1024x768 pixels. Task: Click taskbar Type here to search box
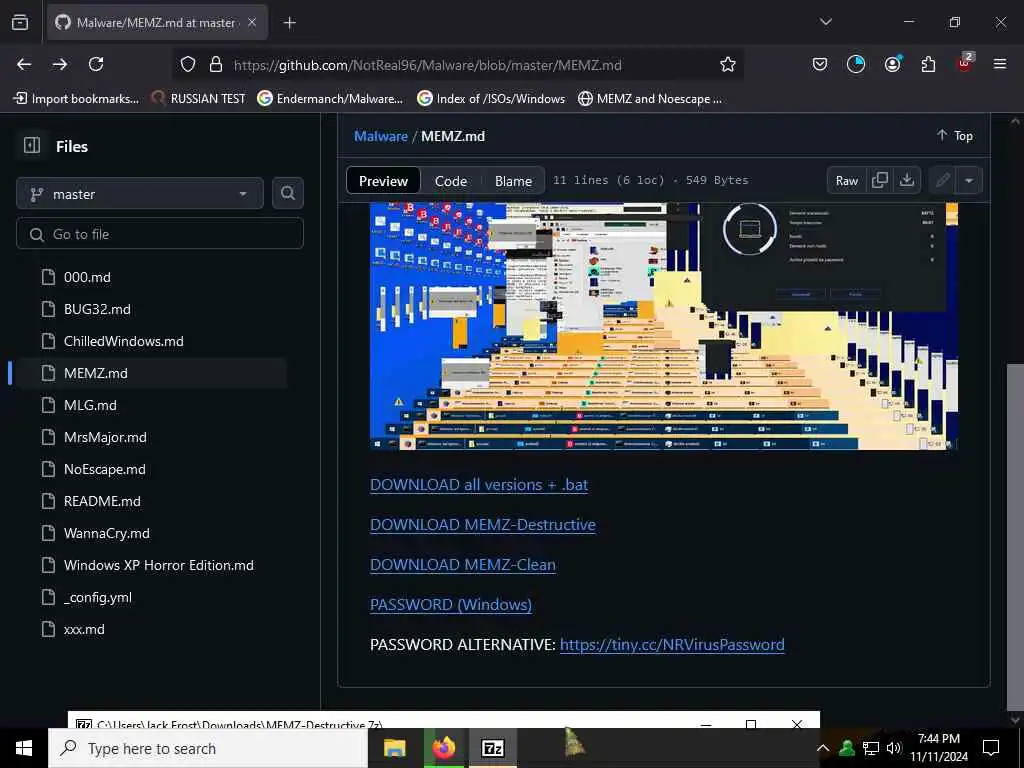208,748
